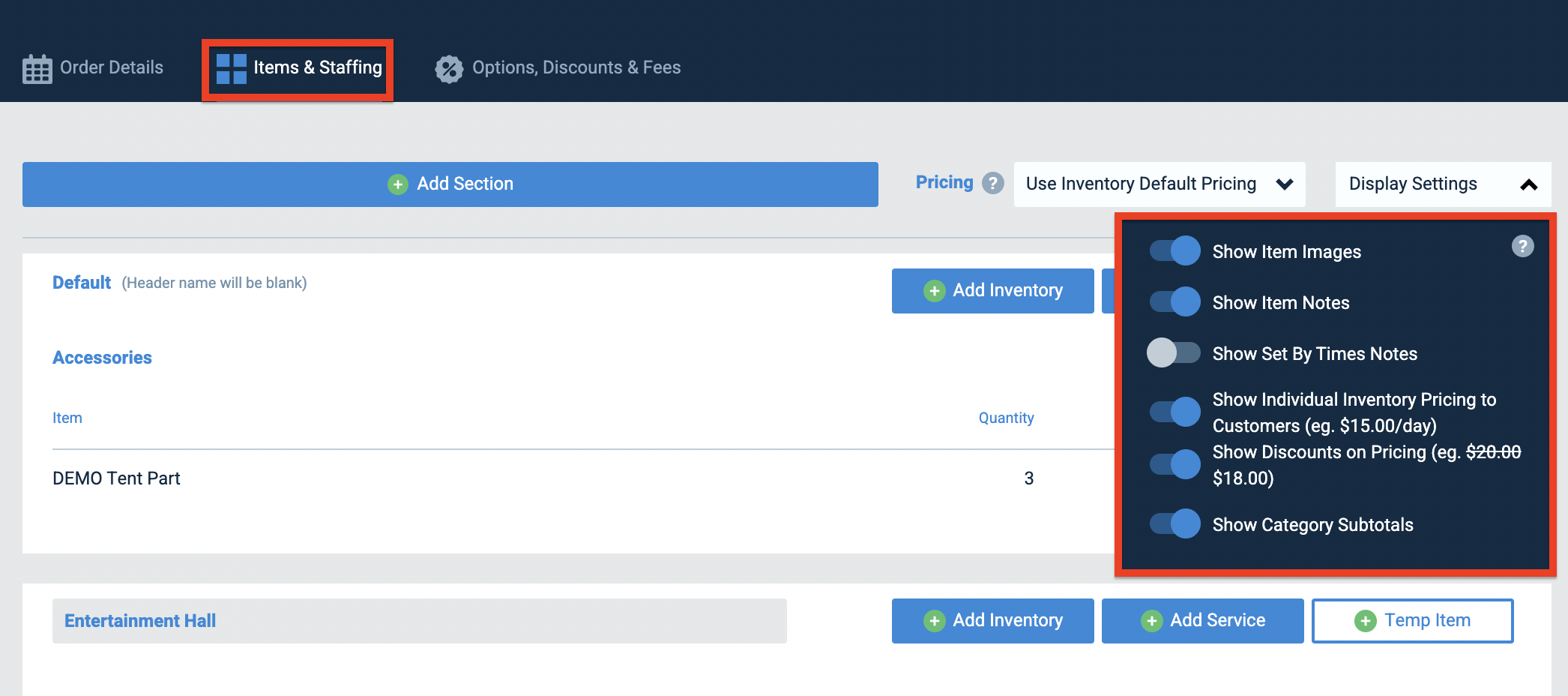This screenshot has width=1568, height=696.
Task: Click the Temp Item button
Action: [x=1412, y=621]
